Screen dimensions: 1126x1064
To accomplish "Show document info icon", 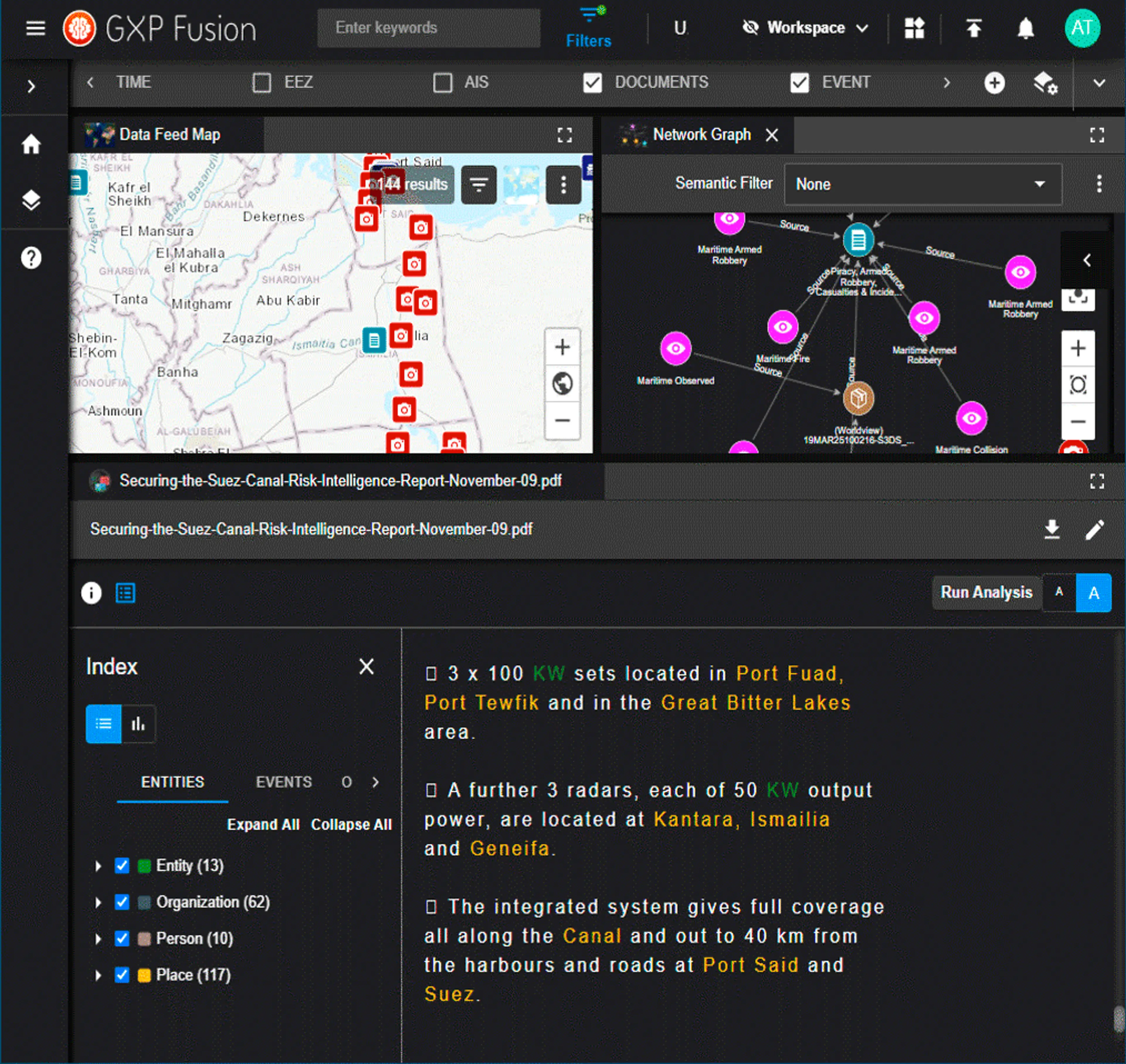I will [91, 593].
